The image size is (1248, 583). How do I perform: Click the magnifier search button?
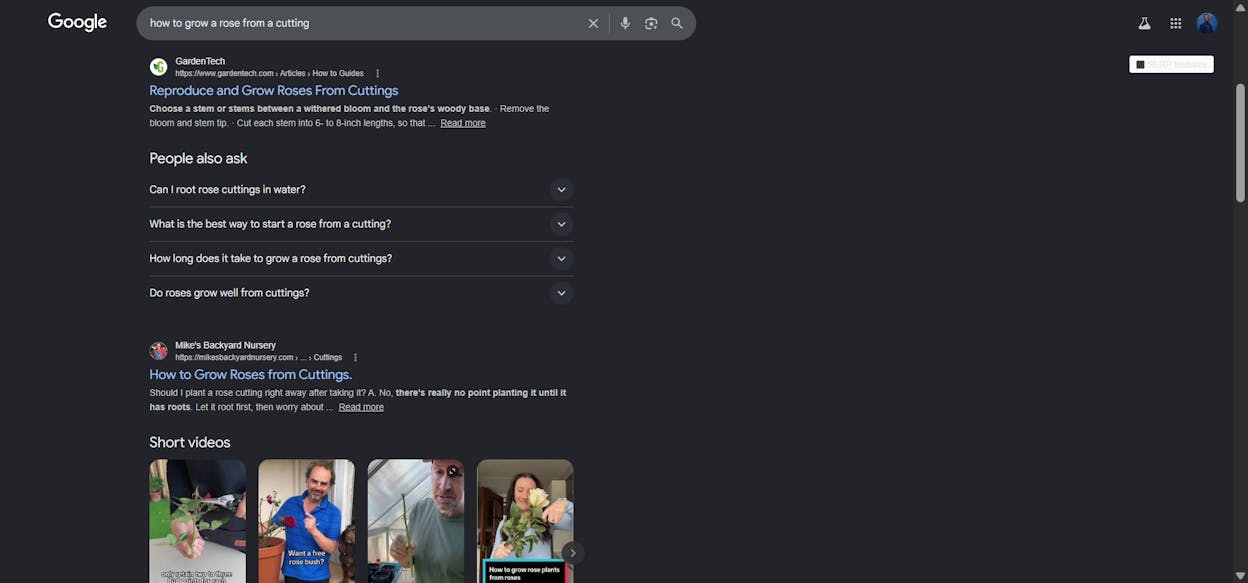[x=677, y=23]
